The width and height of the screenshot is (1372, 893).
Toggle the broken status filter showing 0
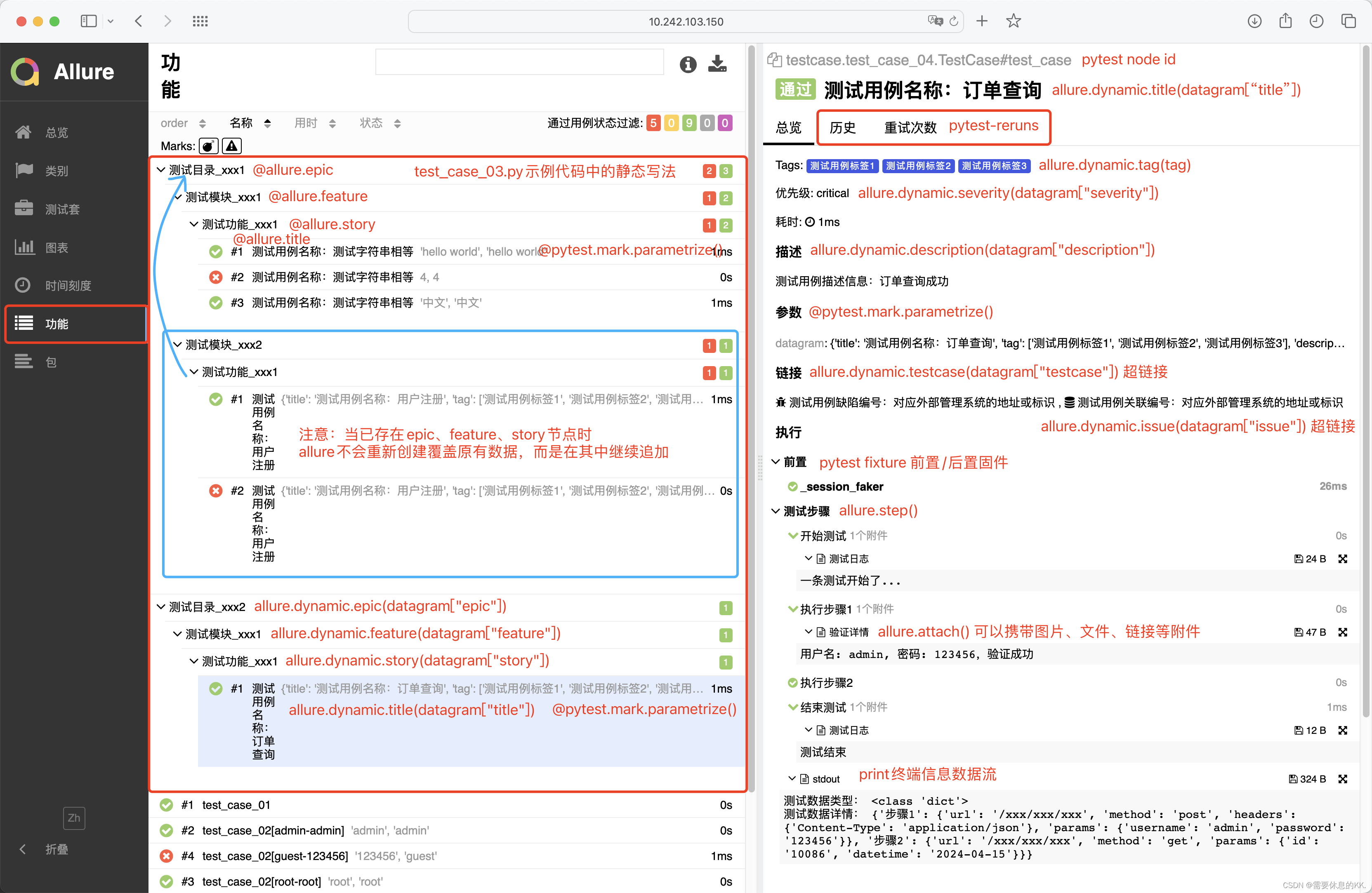coord(671,123)
